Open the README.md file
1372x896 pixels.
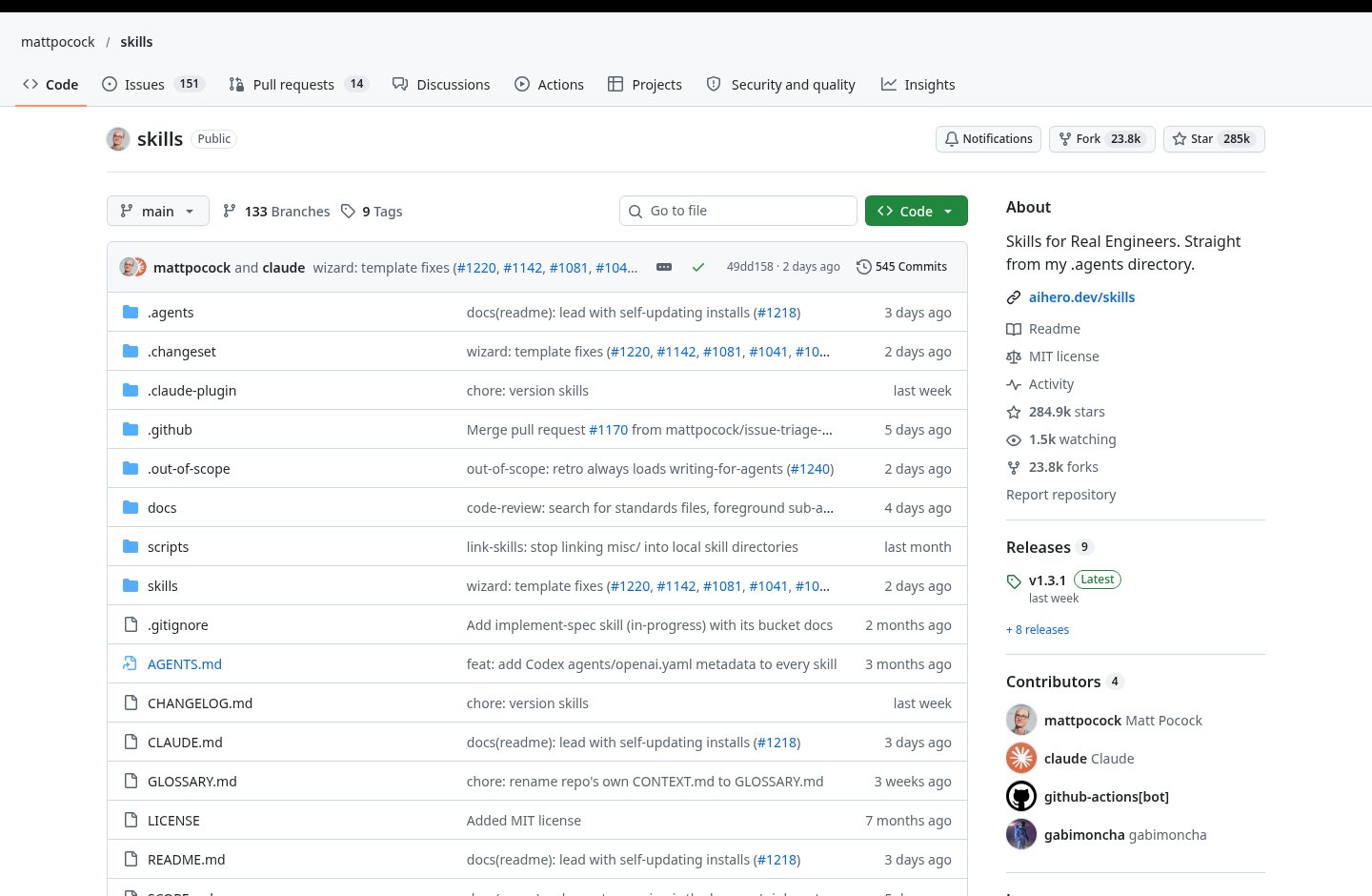point(187,860)
